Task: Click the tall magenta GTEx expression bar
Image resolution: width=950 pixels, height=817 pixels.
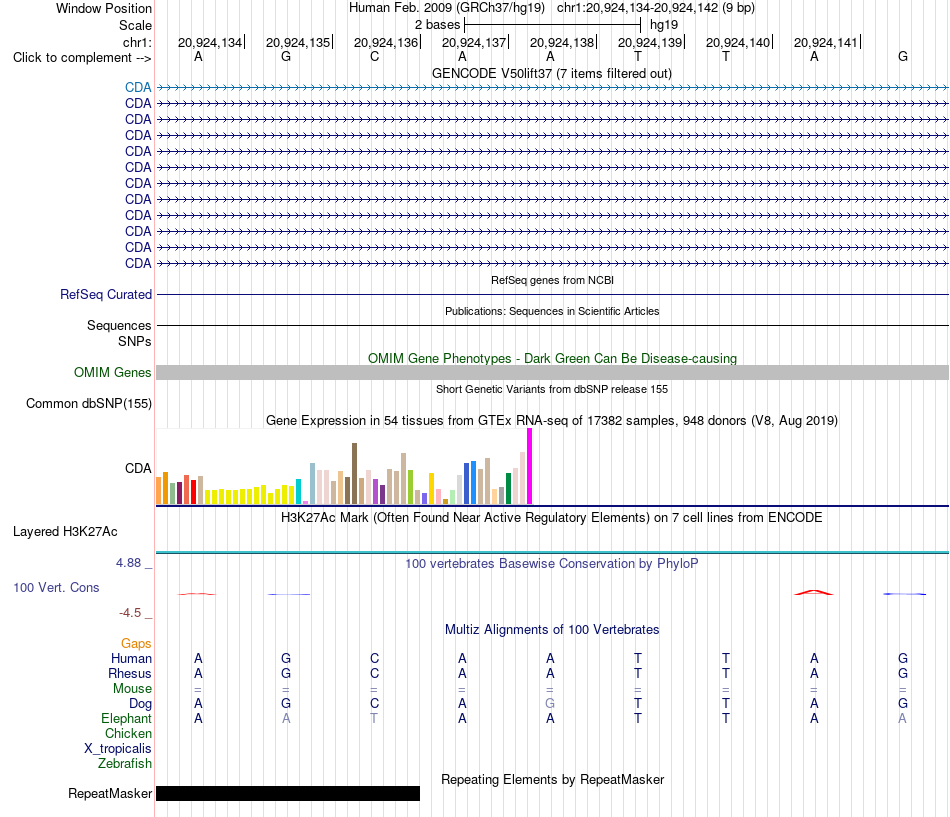Action: click(x=530, y=466)
